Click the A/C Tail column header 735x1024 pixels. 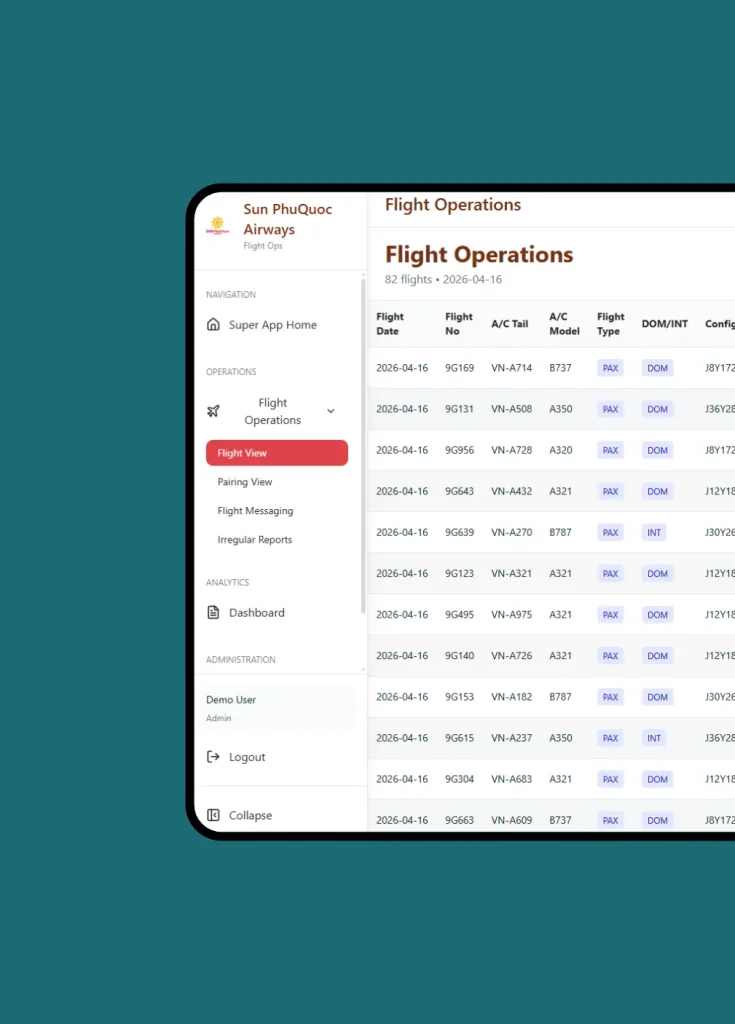509,324
